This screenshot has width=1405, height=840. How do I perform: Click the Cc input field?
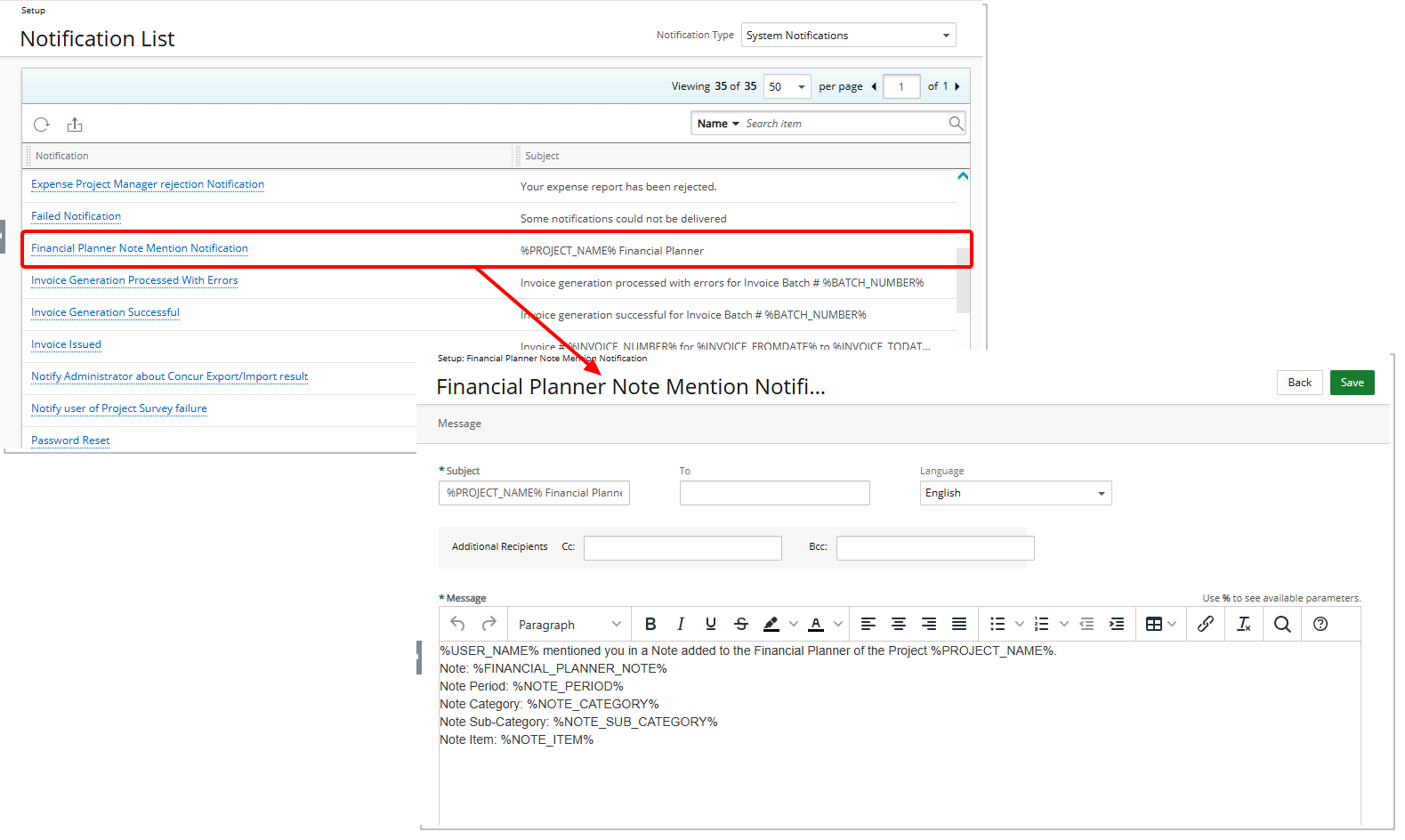coord(682,548)
